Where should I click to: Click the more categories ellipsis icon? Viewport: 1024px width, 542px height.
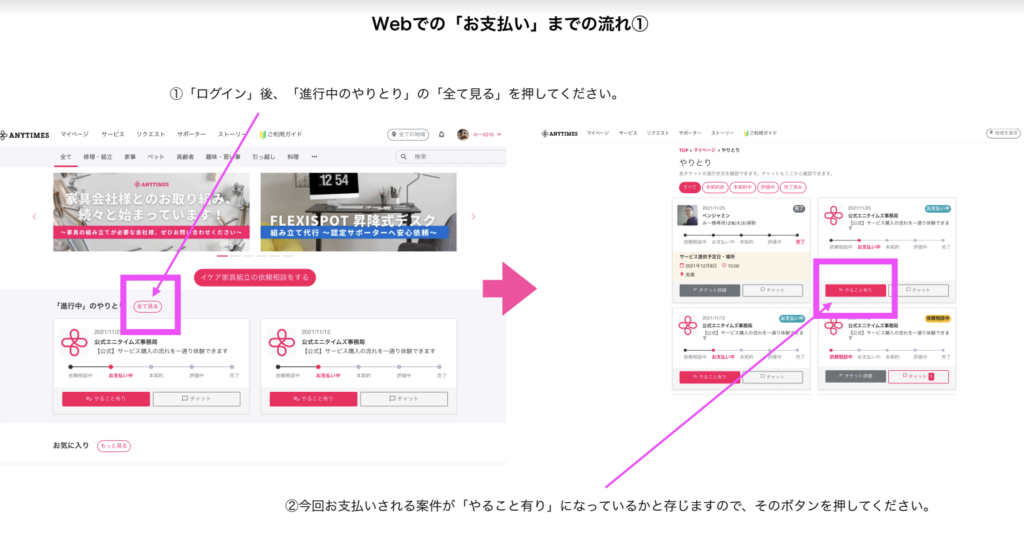(x=315, y=157)
